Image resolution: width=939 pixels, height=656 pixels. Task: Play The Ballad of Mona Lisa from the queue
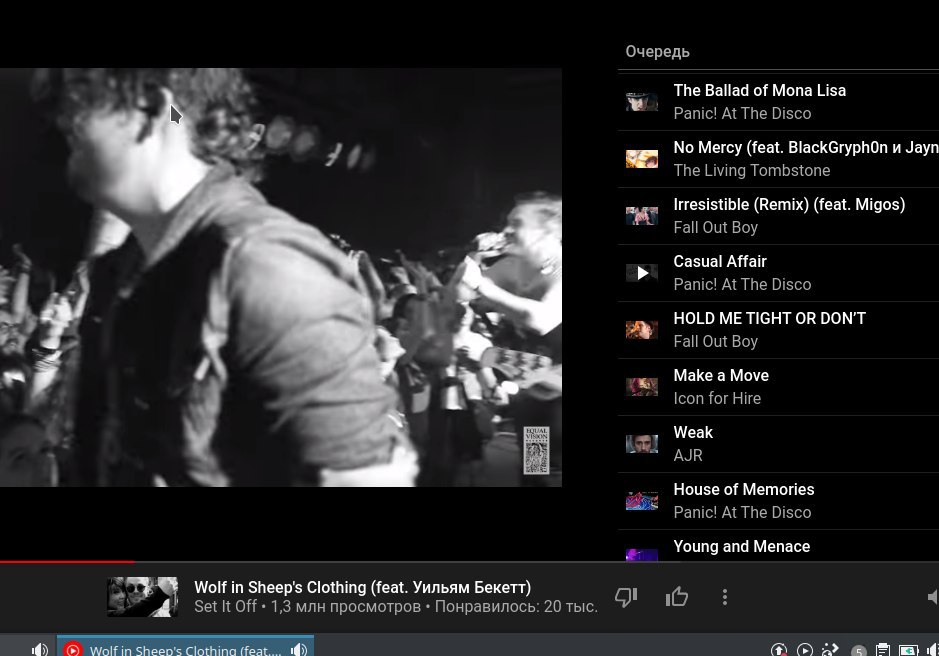click(778, 102)
